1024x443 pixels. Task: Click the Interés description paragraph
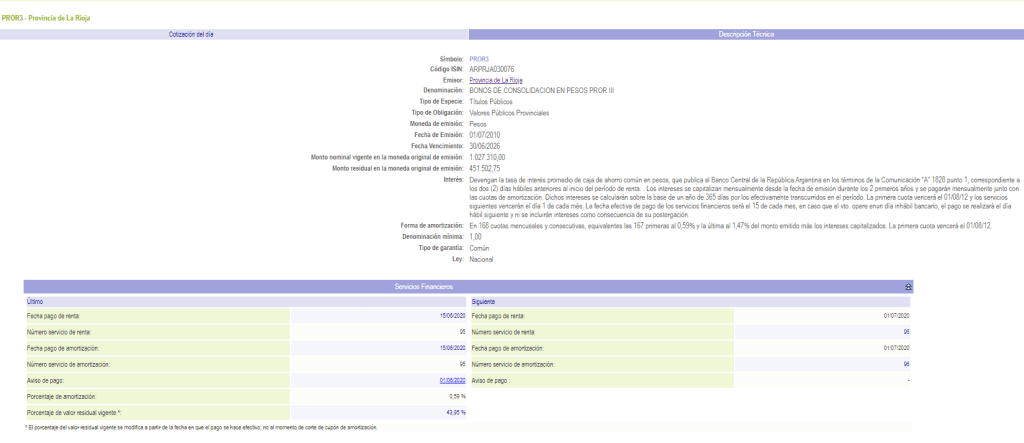pos(744,197)
